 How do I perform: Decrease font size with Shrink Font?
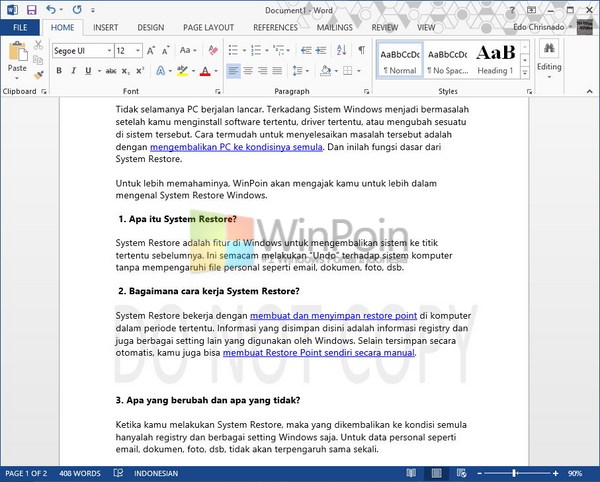(165, 50)
